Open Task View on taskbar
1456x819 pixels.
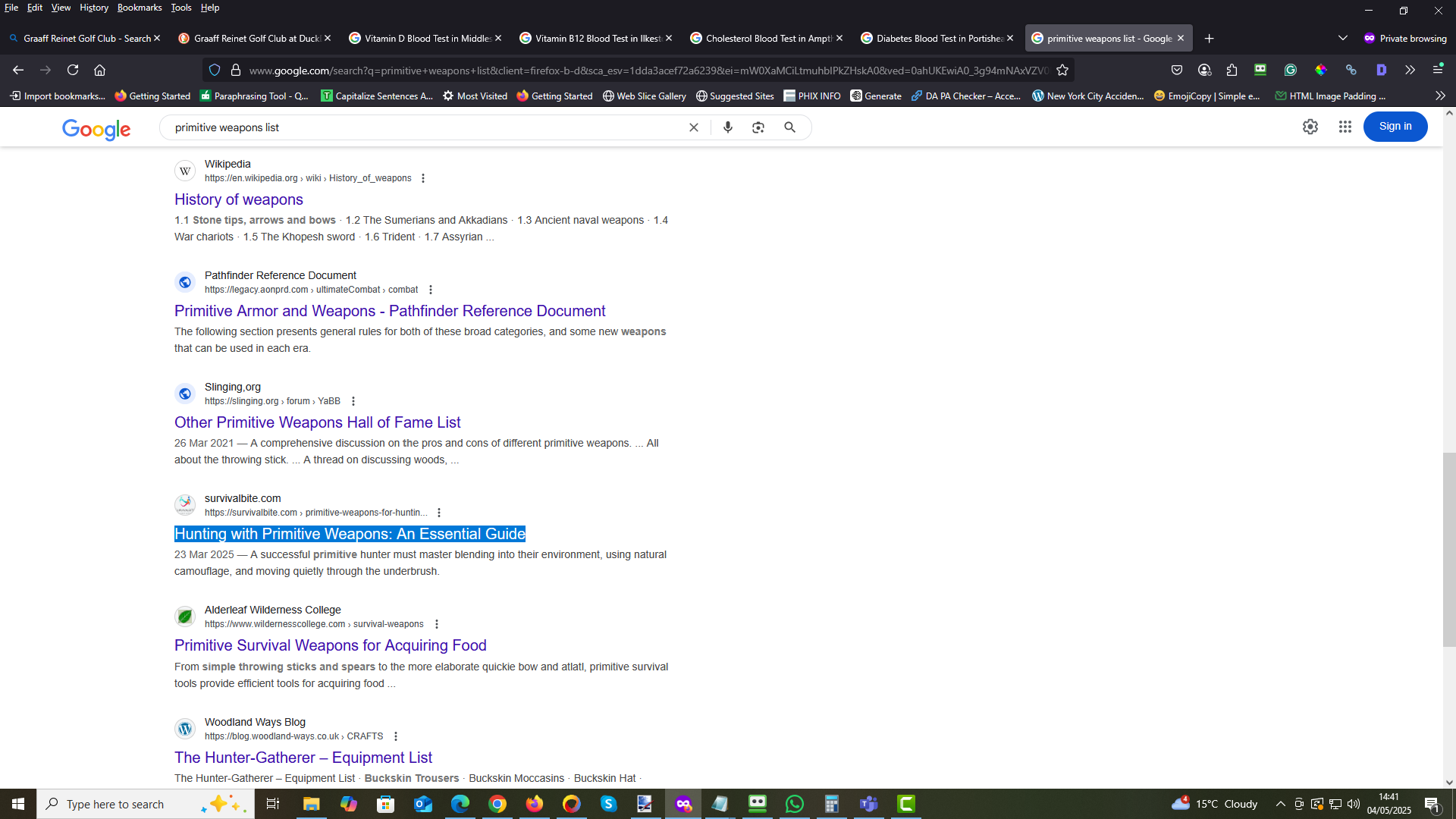click(273, 804)
